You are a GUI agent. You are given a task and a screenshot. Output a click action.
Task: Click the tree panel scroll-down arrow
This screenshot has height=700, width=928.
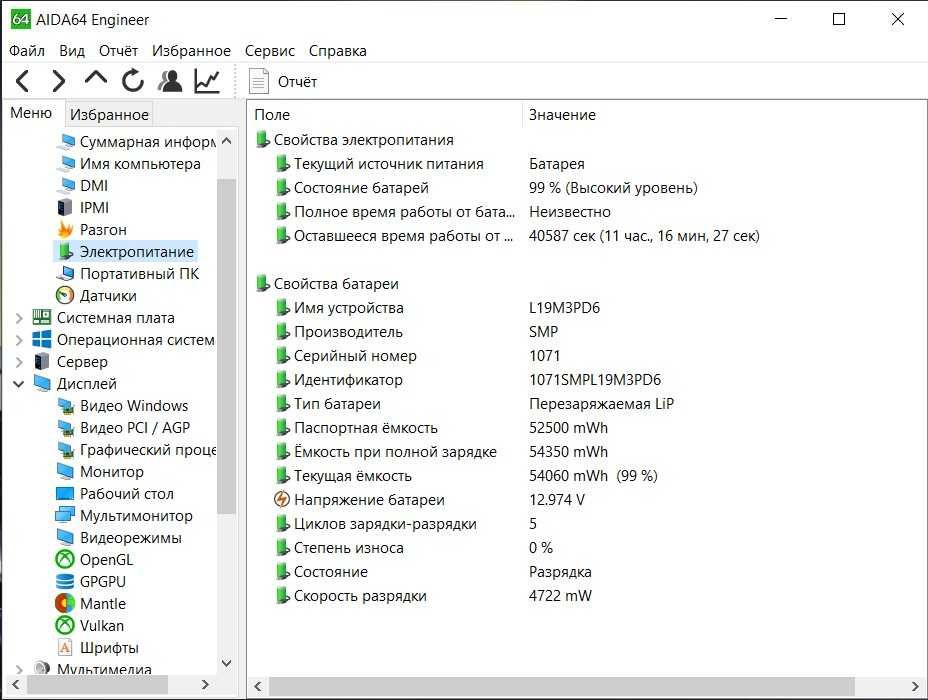[226, 663]
